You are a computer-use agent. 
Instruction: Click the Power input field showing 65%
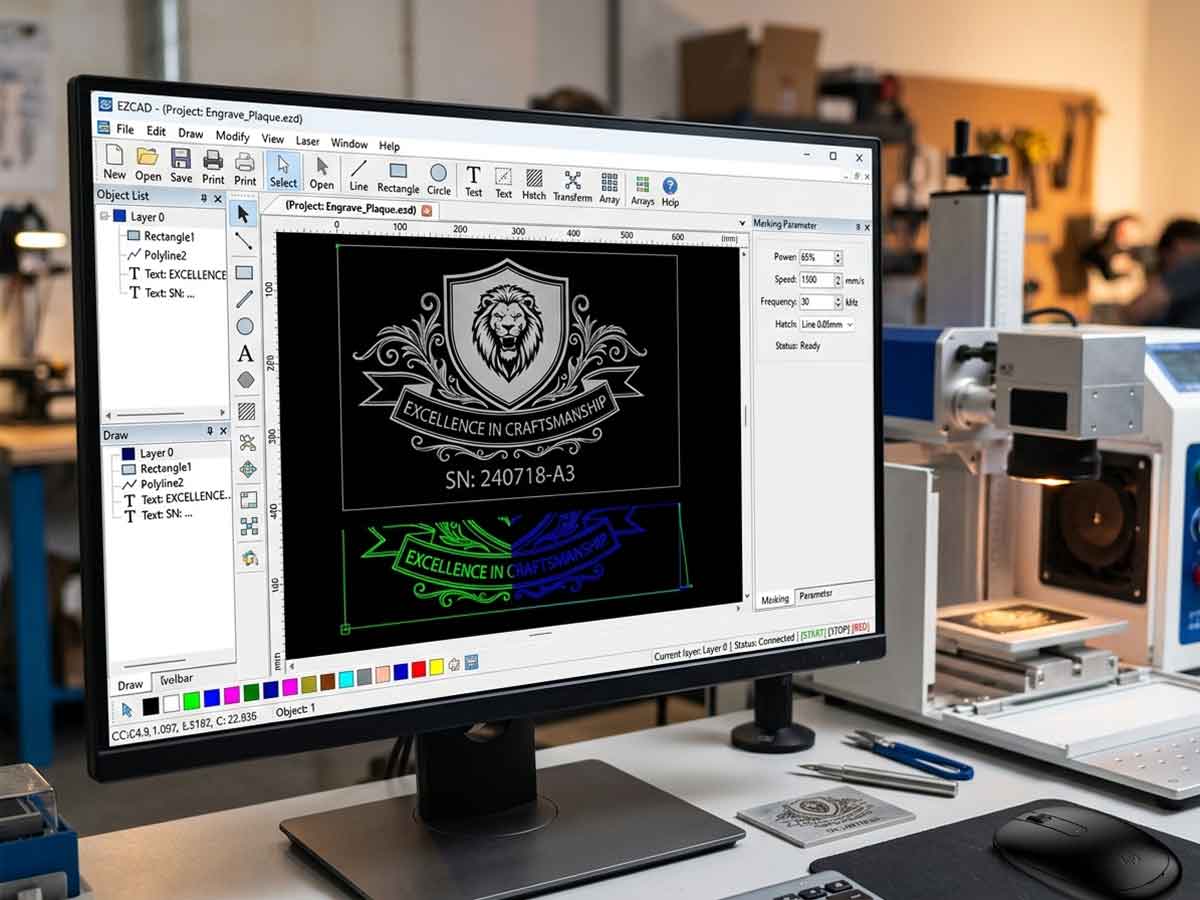[x=816, y=257]
